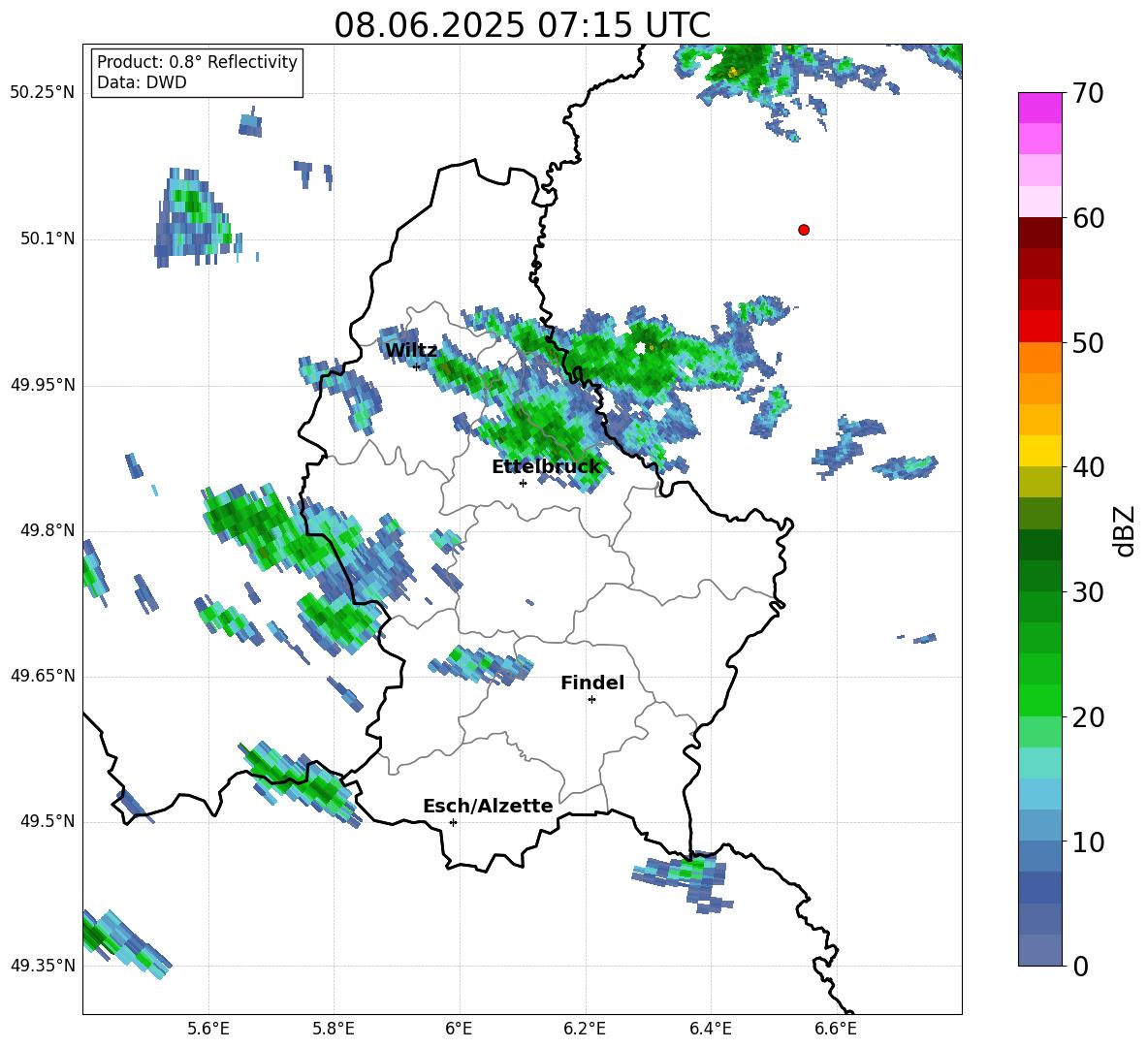Click the 10 colorbar tick label
Viewport: 1148px width, 1048px height.
click(1088, 842)
